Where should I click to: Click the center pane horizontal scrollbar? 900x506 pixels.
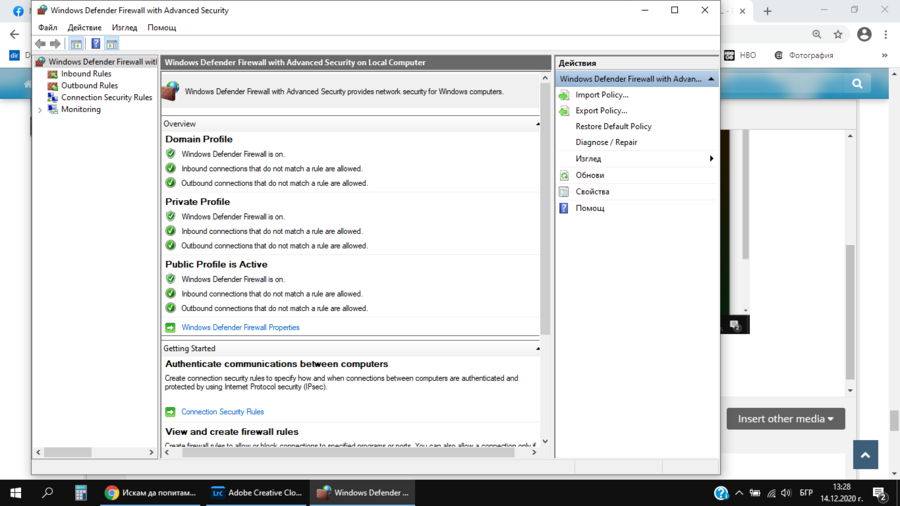click(x=348, y=453)
